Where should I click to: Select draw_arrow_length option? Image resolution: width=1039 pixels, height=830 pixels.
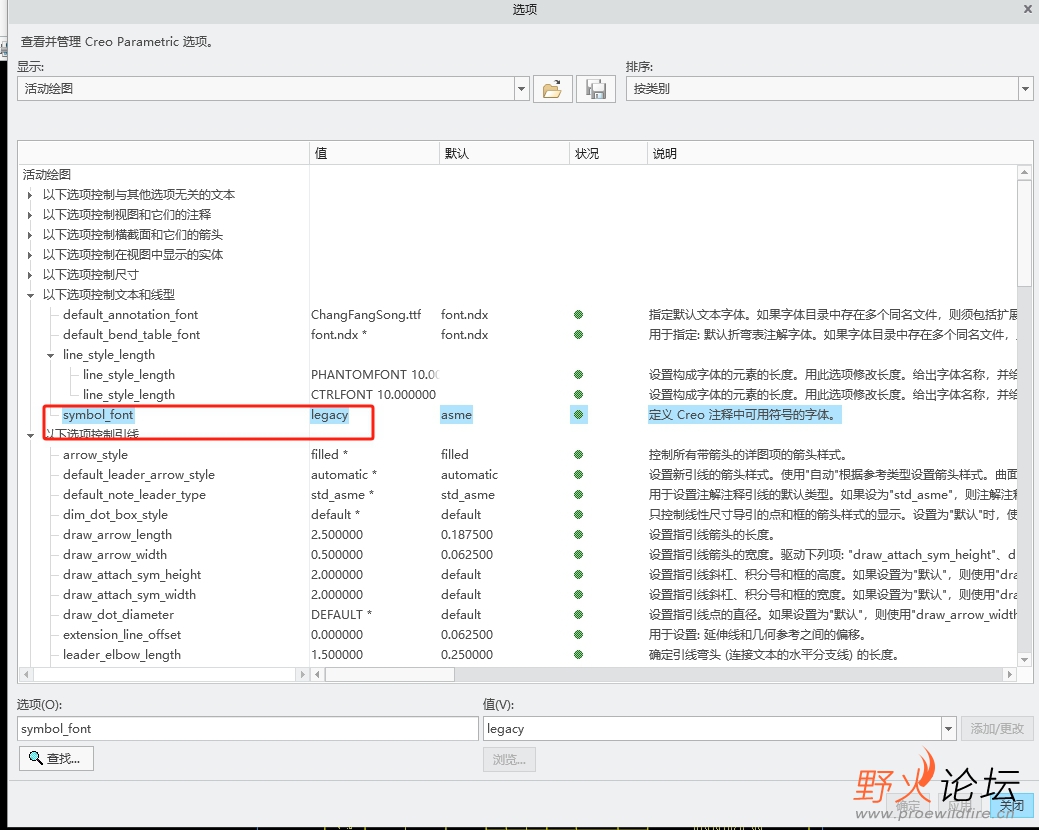point(117,535)
